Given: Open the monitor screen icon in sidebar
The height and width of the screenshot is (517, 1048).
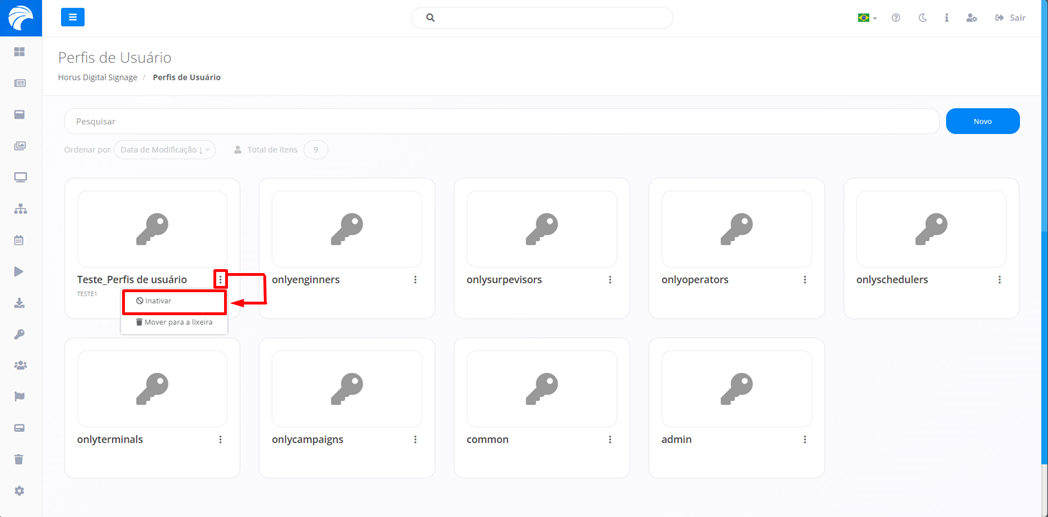Looking at the screenshot, I should pyautogui.click(x=20, y=177).
